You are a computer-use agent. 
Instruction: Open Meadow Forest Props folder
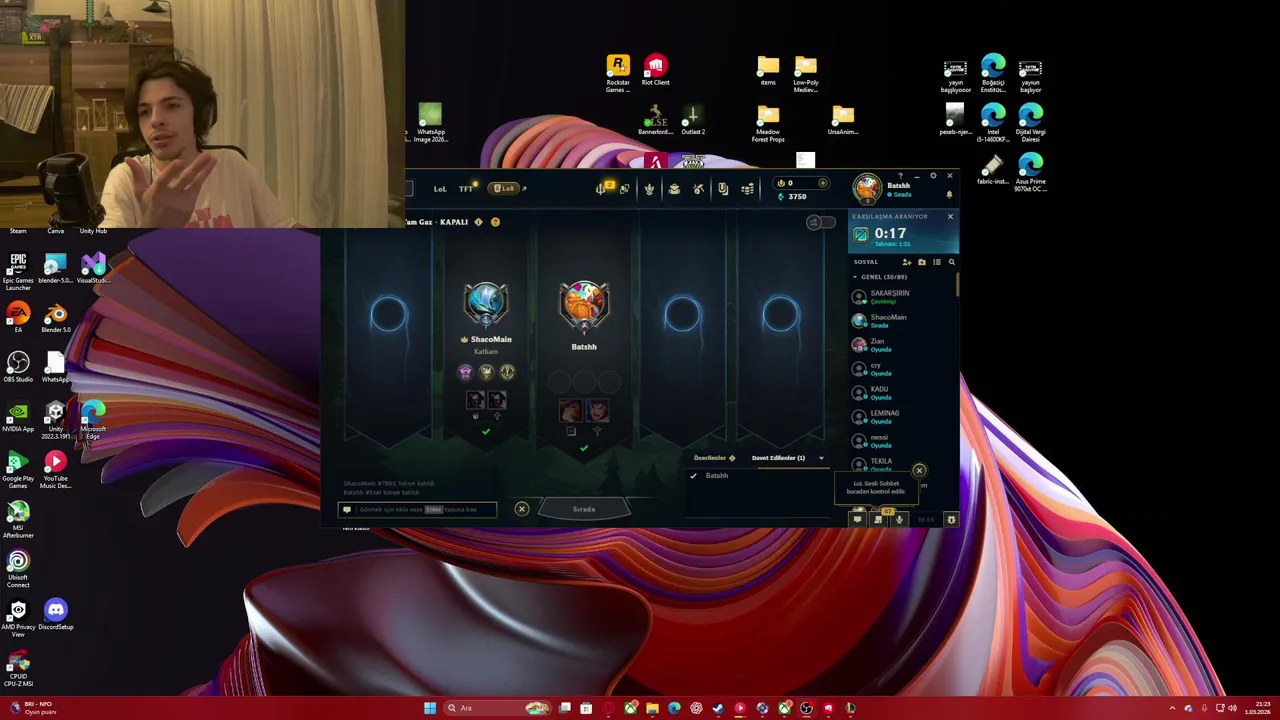pos(768,124)
